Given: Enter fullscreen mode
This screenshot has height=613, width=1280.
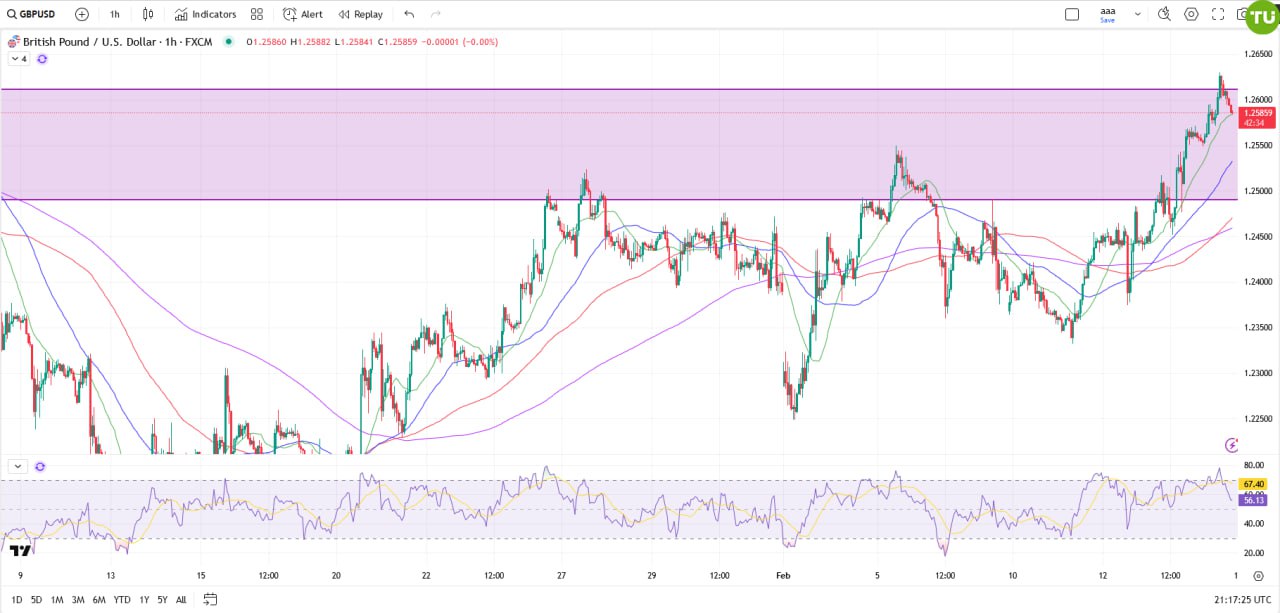Looking at the screenshot, I should (x=1218, y=14).
